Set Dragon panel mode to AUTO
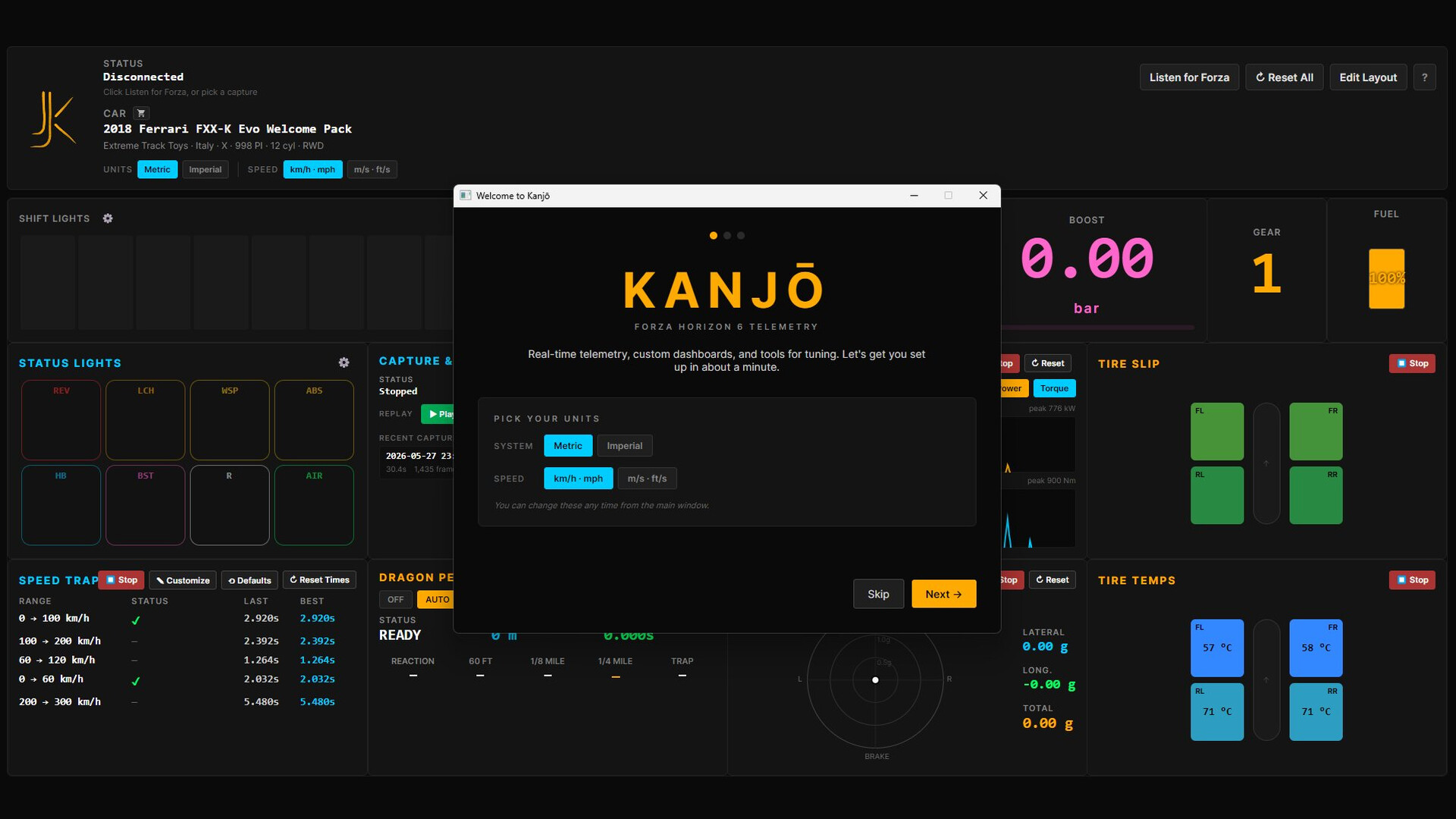Viewport: 1456px width, 819px height. click(x=436, y=599)
